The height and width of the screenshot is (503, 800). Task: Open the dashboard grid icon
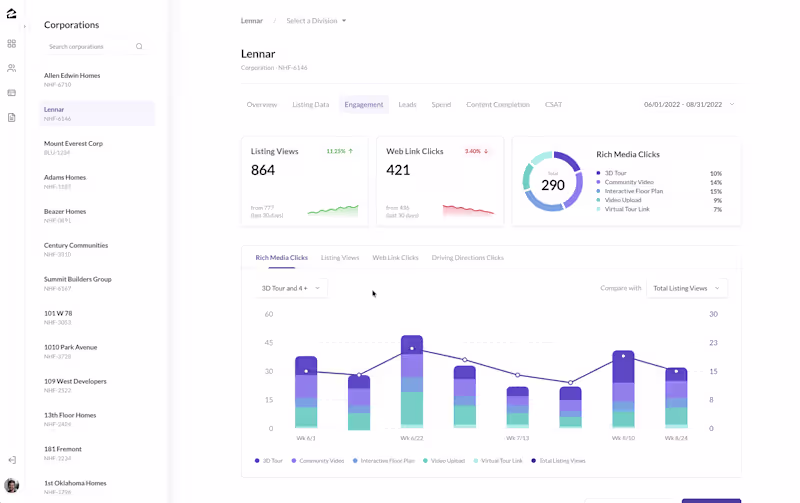tap(12, 44)
